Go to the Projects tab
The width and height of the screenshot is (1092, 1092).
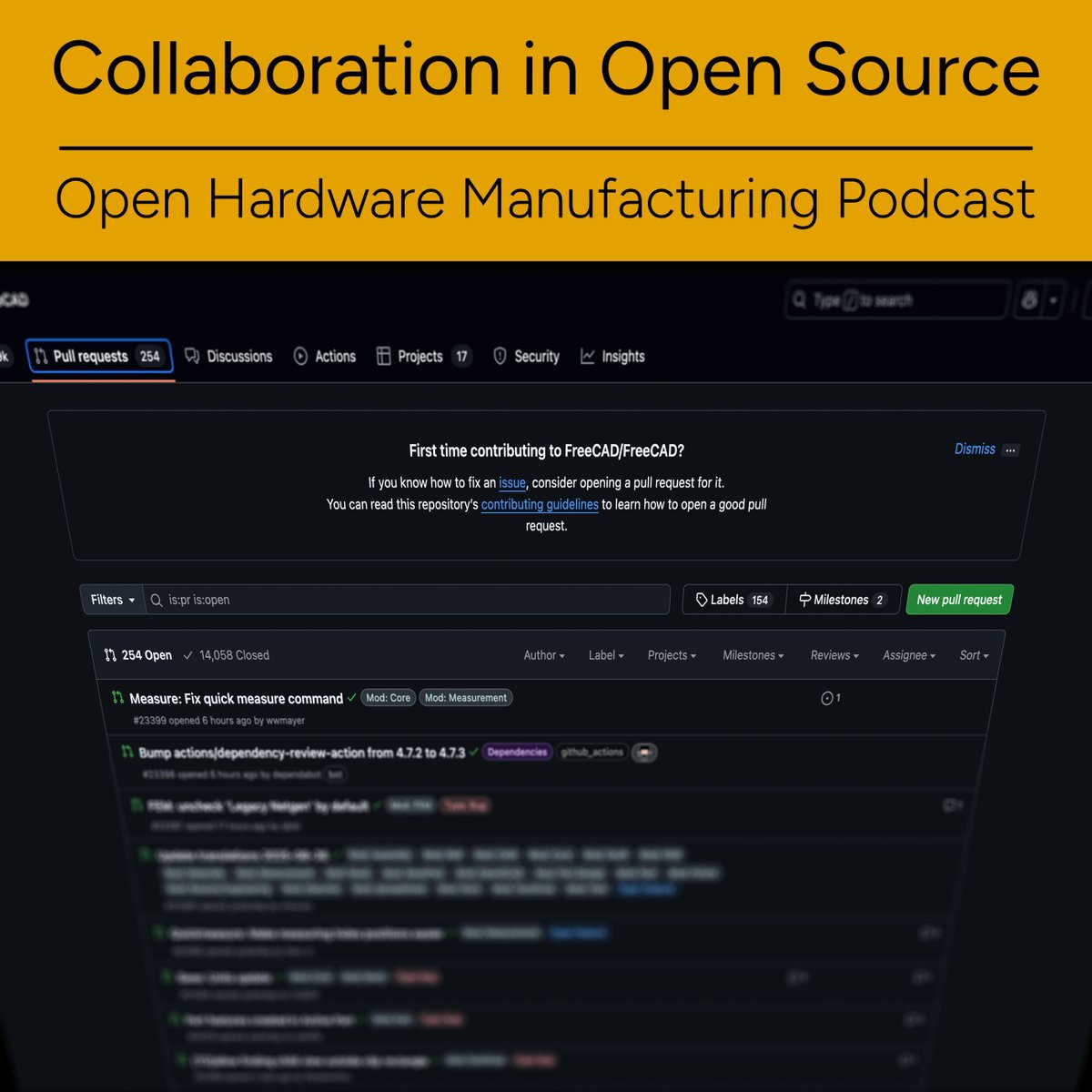pos(423,356)
